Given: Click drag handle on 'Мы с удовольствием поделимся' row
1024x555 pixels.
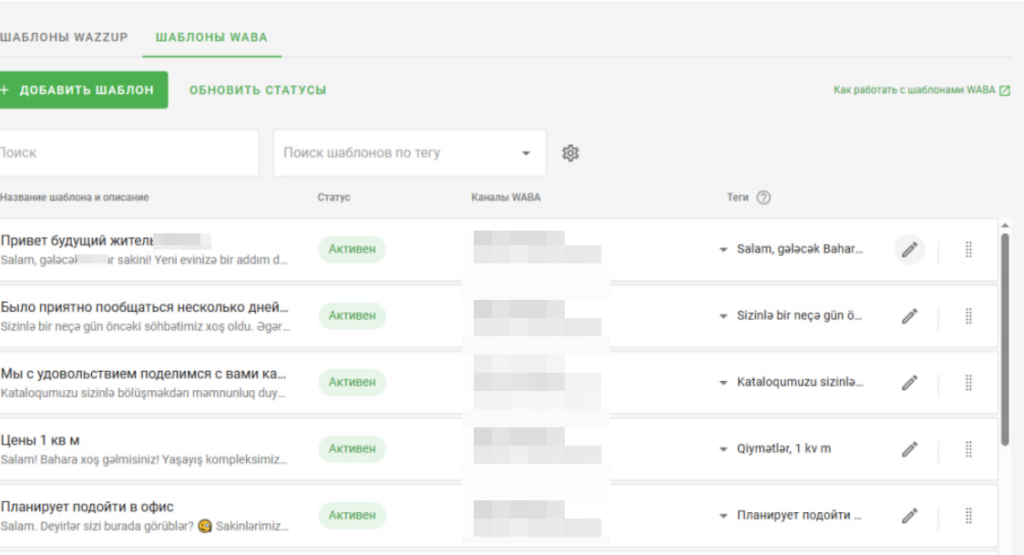Looking at the screenshot, I should (968, 383).
